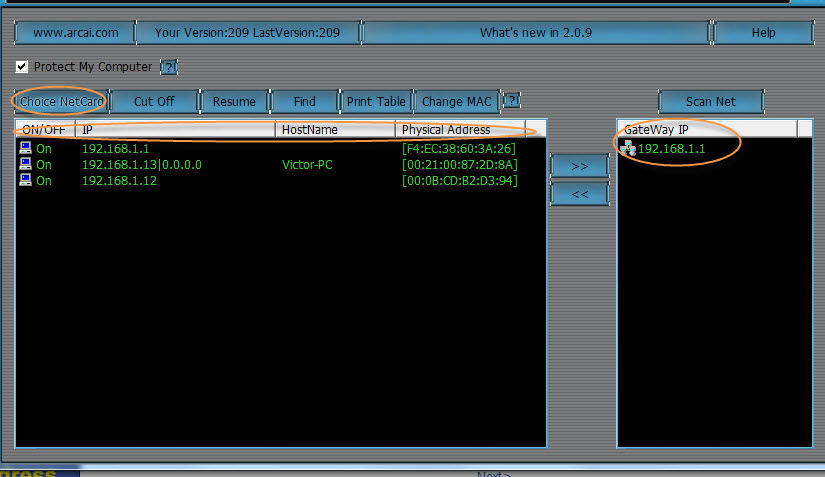825x477 pixels.
Task: Start a scan with Scan Net
Action: point(711,102)
